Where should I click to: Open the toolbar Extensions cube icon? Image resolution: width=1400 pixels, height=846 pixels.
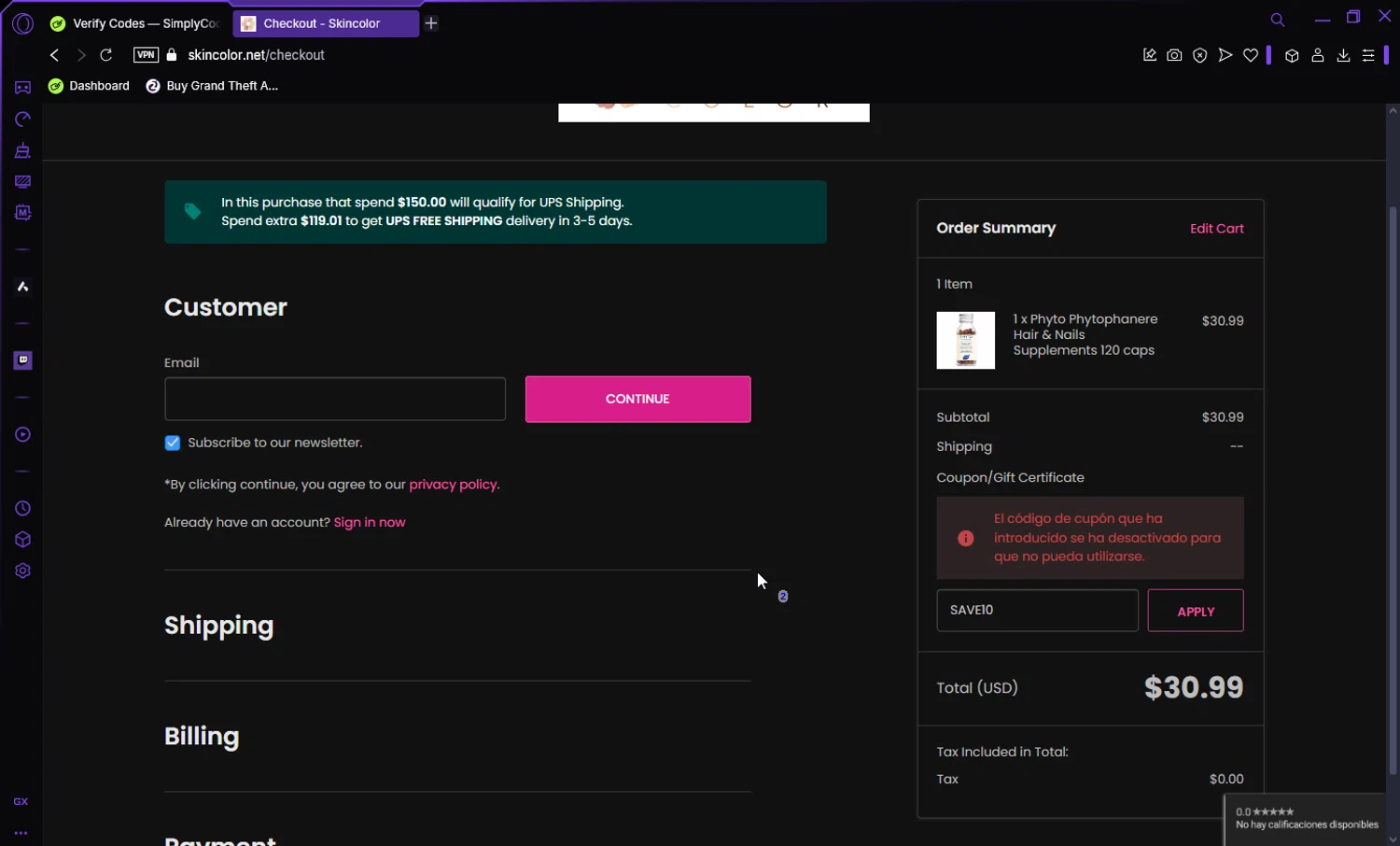point(1292,55)
